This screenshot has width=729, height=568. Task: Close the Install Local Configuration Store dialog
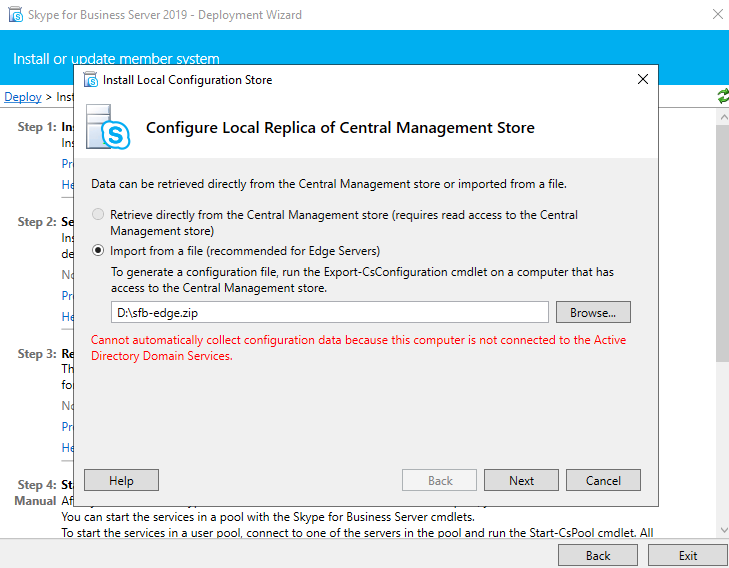[642, 80]
